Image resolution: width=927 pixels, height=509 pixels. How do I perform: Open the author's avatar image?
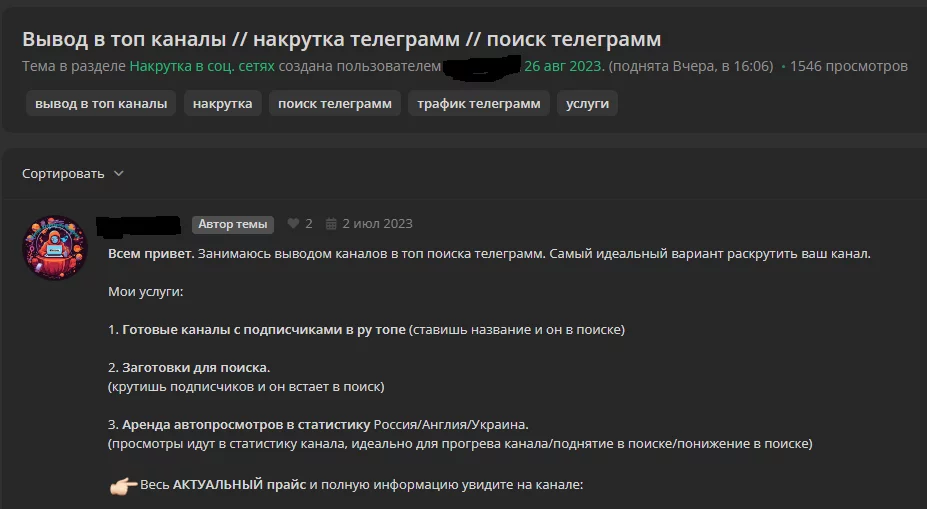(55, 247)
